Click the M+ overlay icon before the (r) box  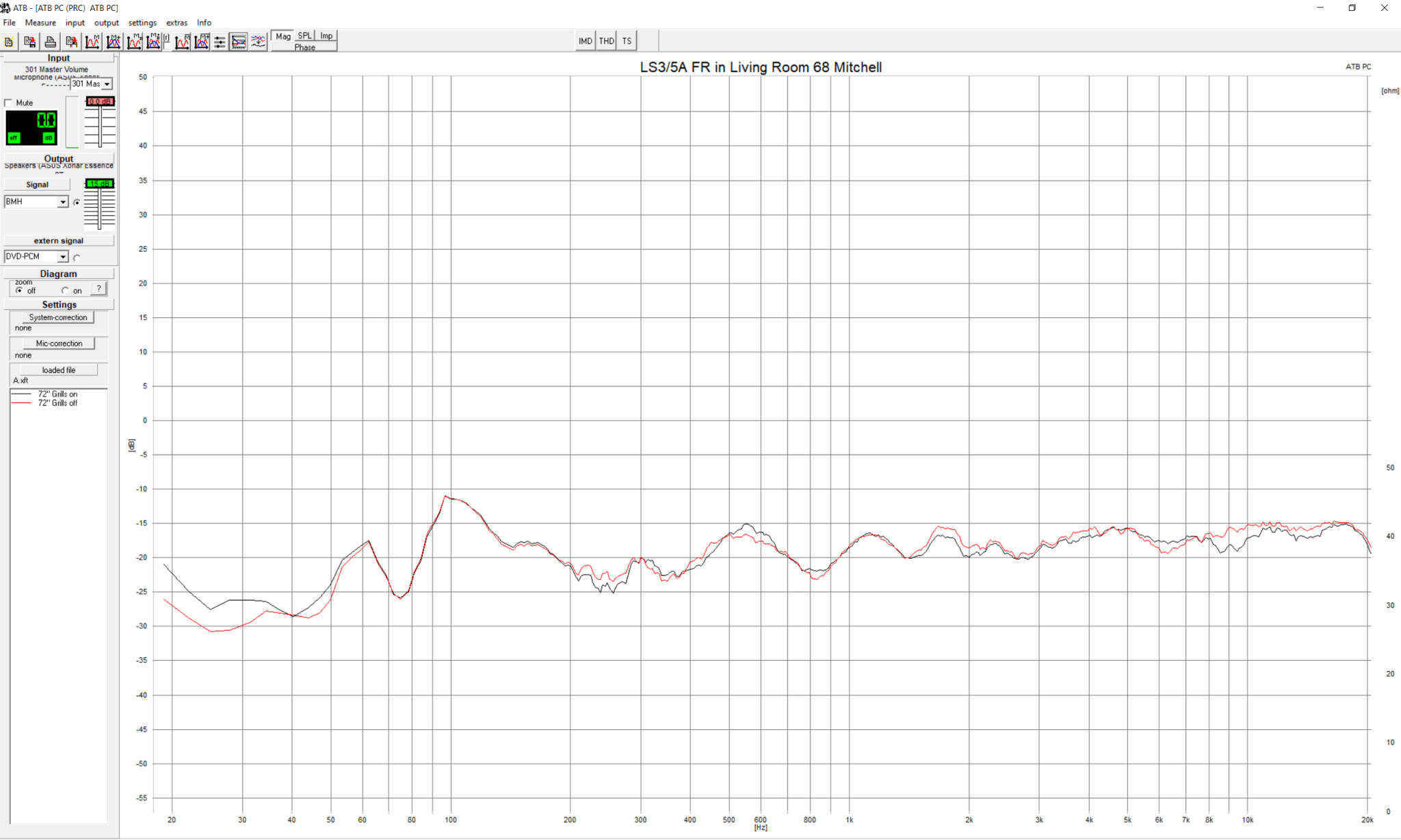(154, 42)
